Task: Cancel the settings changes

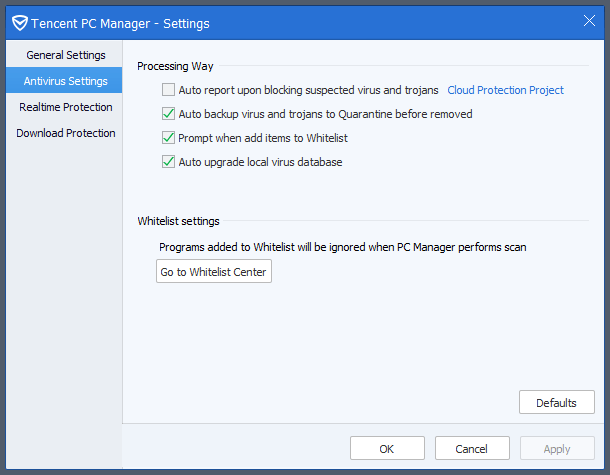Action: click(x=472, y=449)
